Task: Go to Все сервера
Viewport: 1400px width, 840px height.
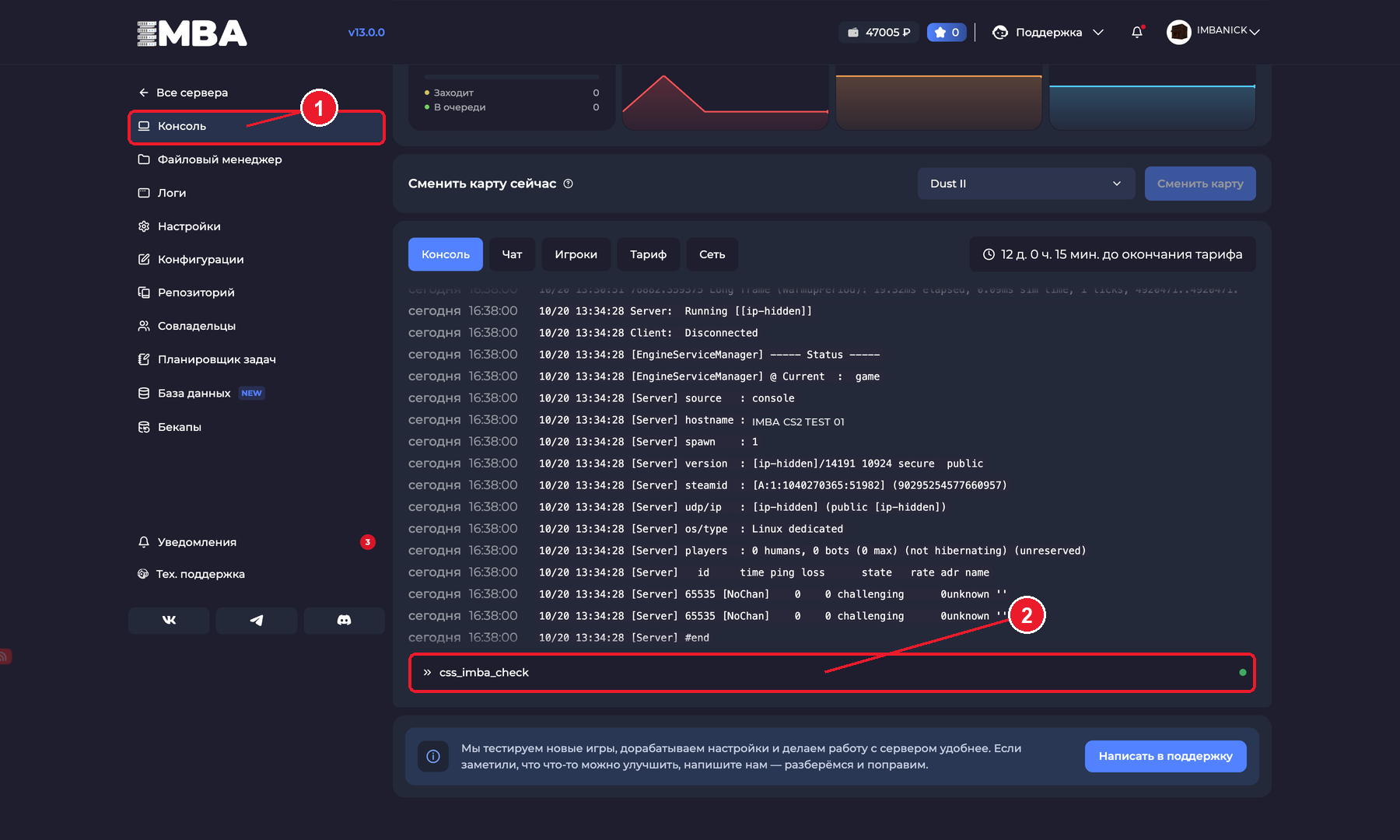Action: pyautogui.click(x=192, y=93)
